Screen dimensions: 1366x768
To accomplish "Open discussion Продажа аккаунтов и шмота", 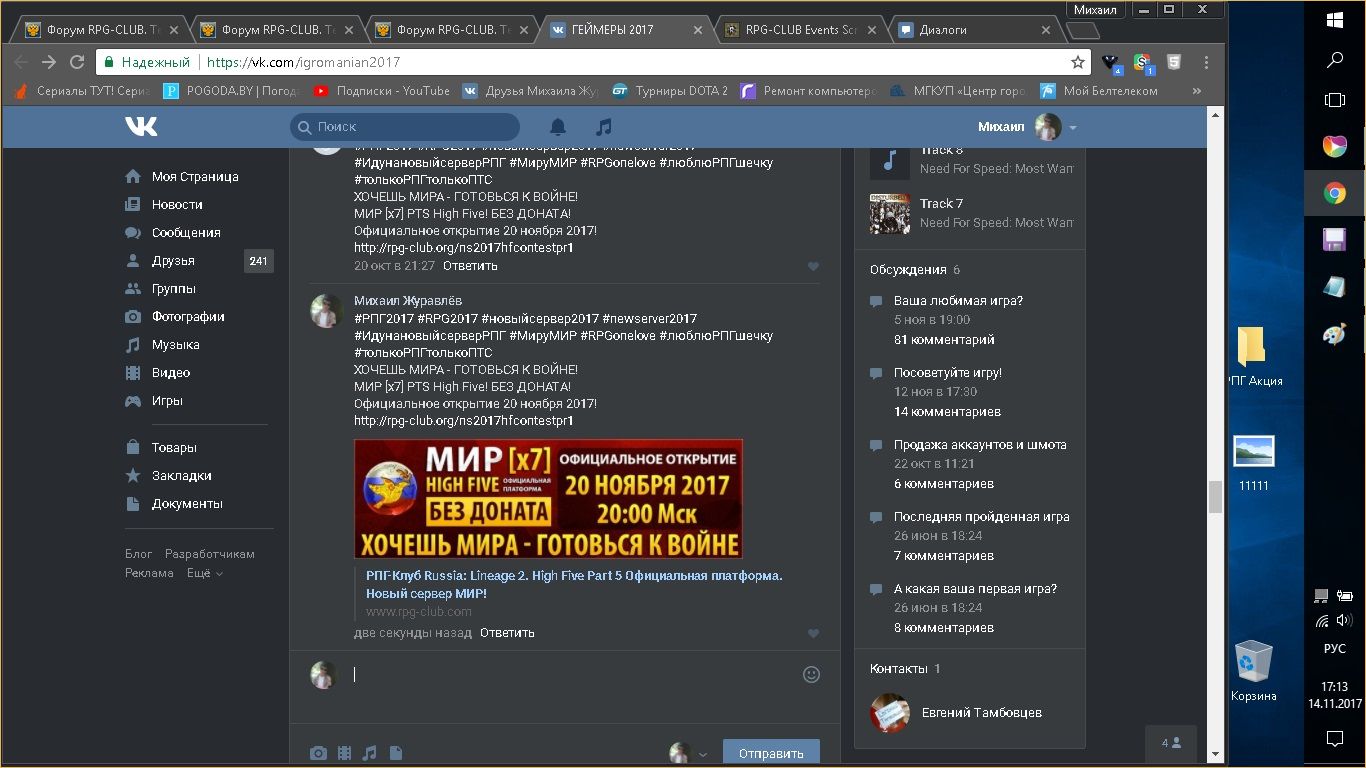I will 980,444.
